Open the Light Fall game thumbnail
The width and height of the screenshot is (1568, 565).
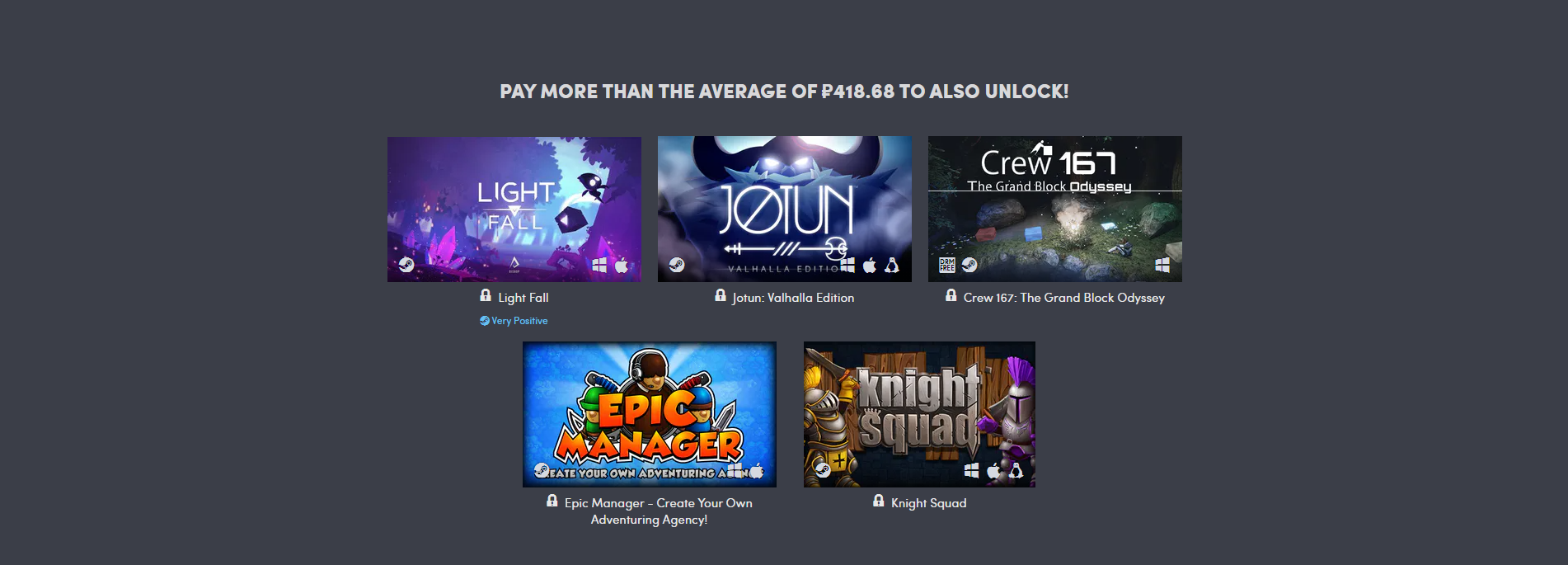pyautogui.click(x=514, y=210)
